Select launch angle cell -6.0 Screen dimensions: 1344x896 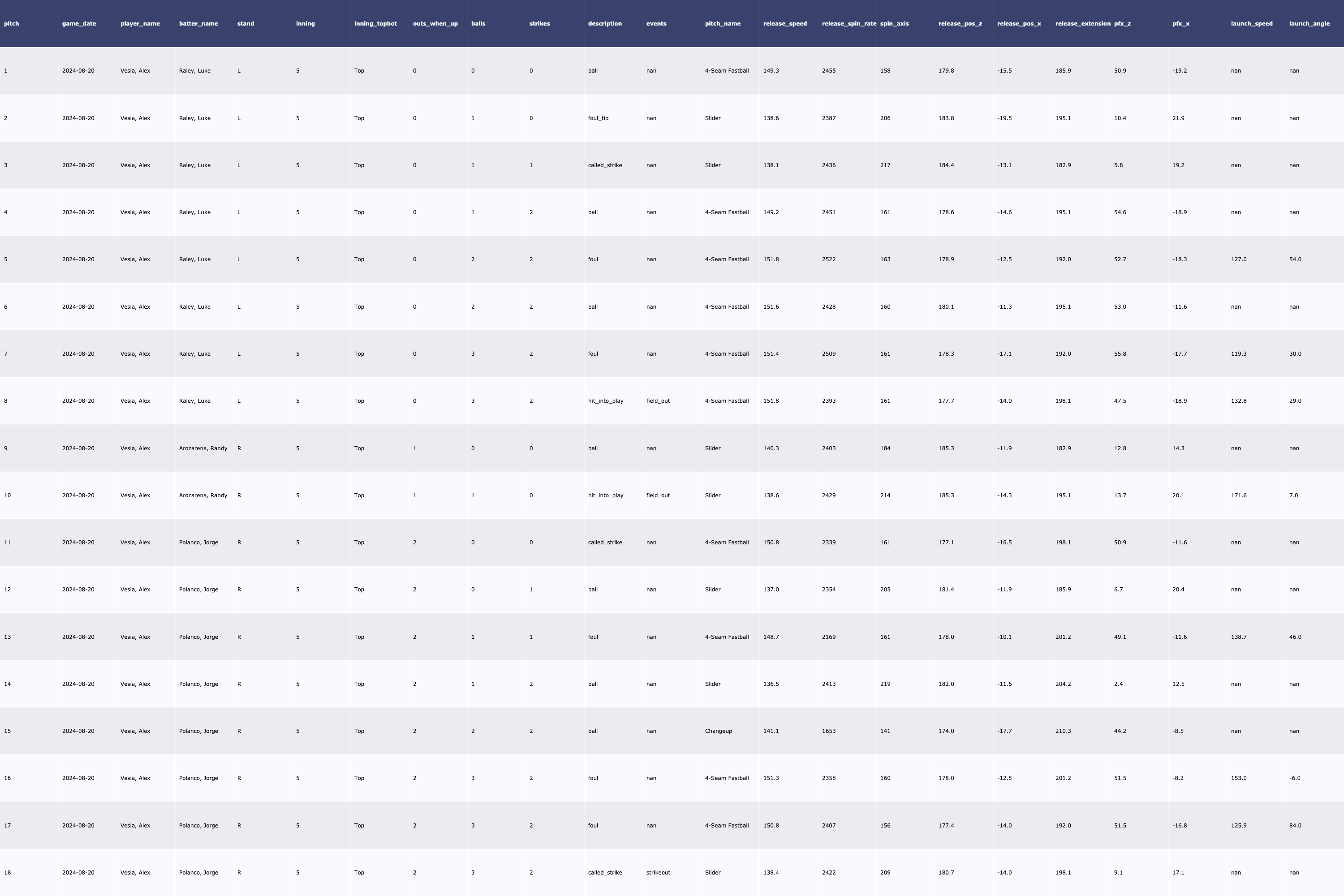tap(1294, 778)
